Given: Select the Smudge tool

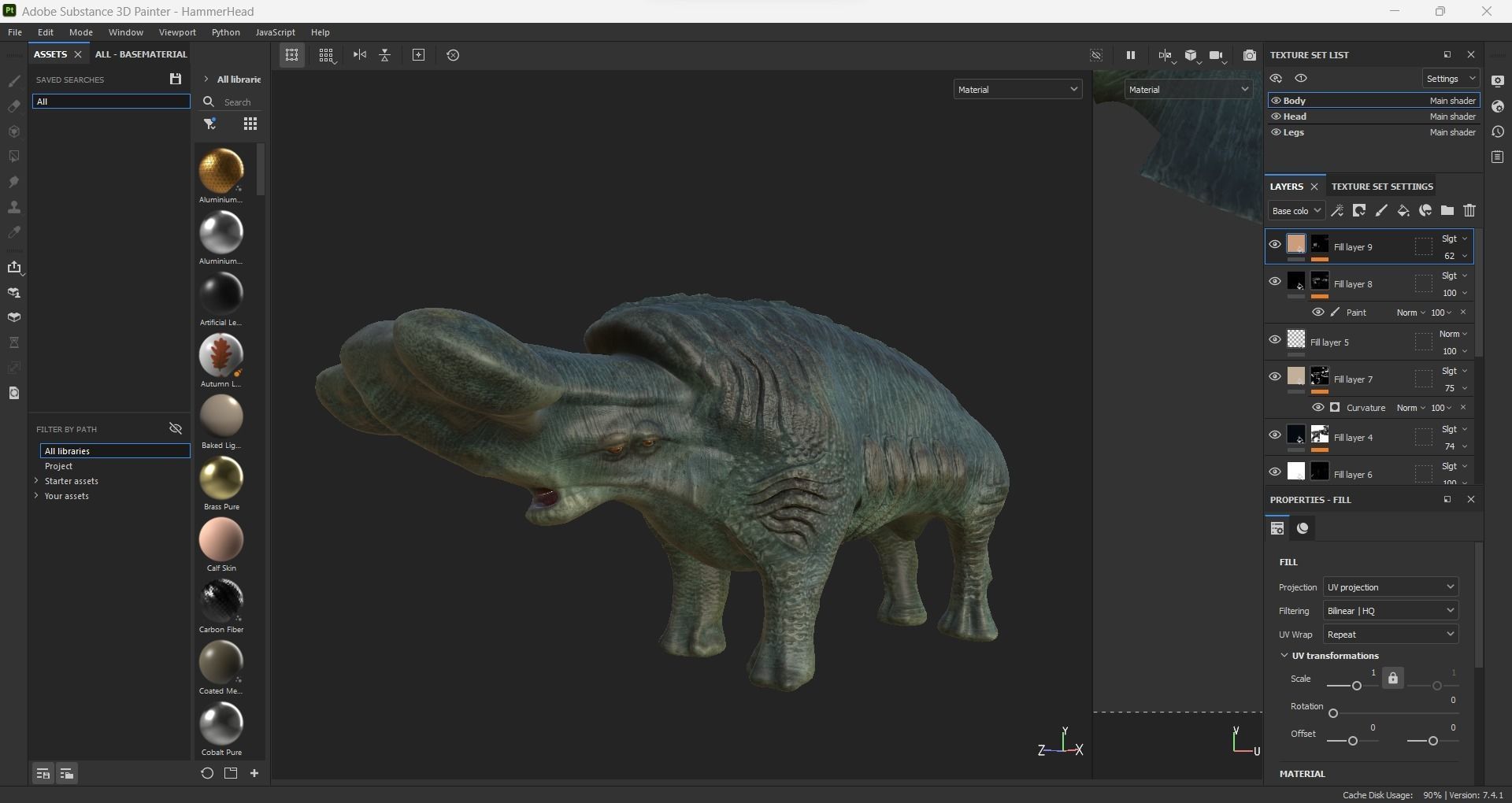Looking at the screenshot, I should tap(14, 182).
